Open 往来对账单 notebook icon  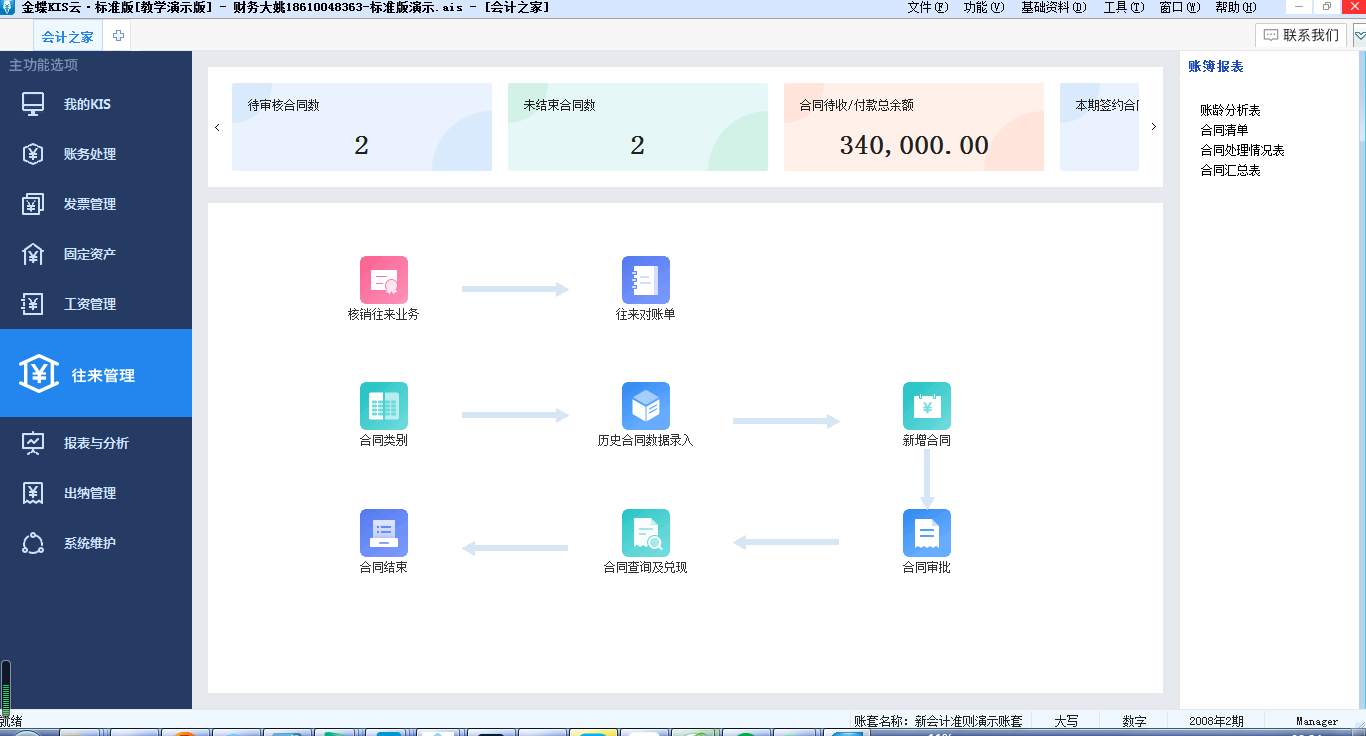tap(646, 280)
